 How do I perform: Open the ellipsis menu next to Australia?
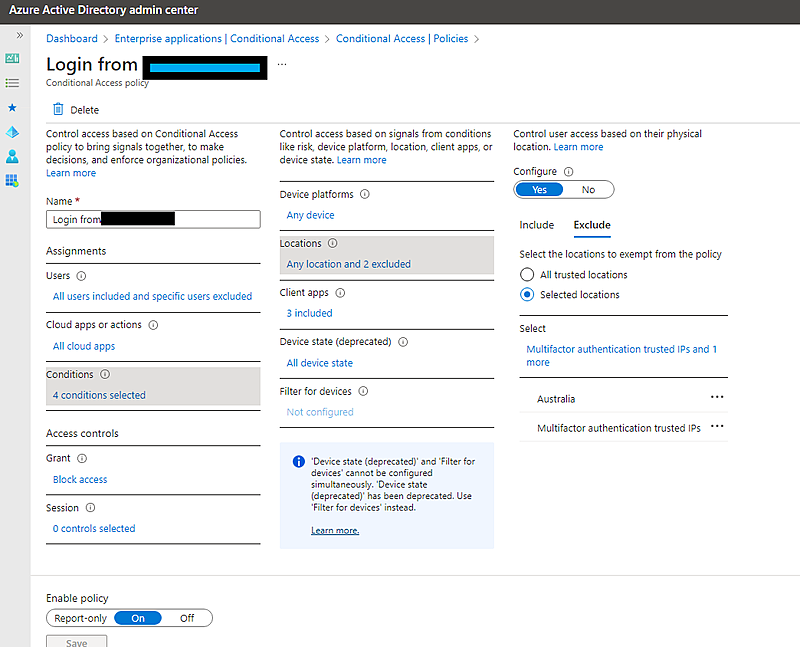pos(717,398)
